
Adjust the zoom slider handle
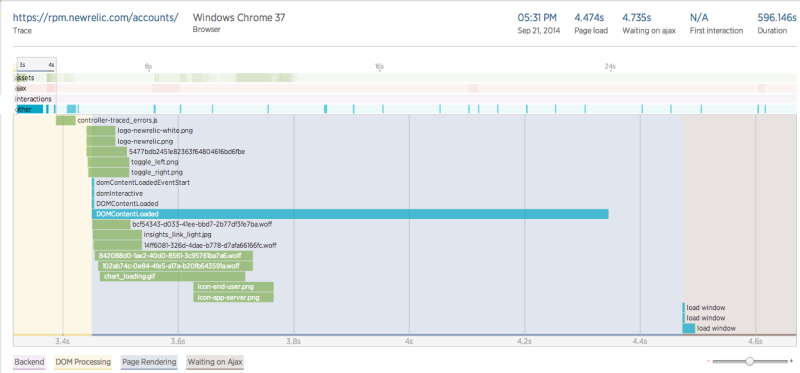(749, 361)
